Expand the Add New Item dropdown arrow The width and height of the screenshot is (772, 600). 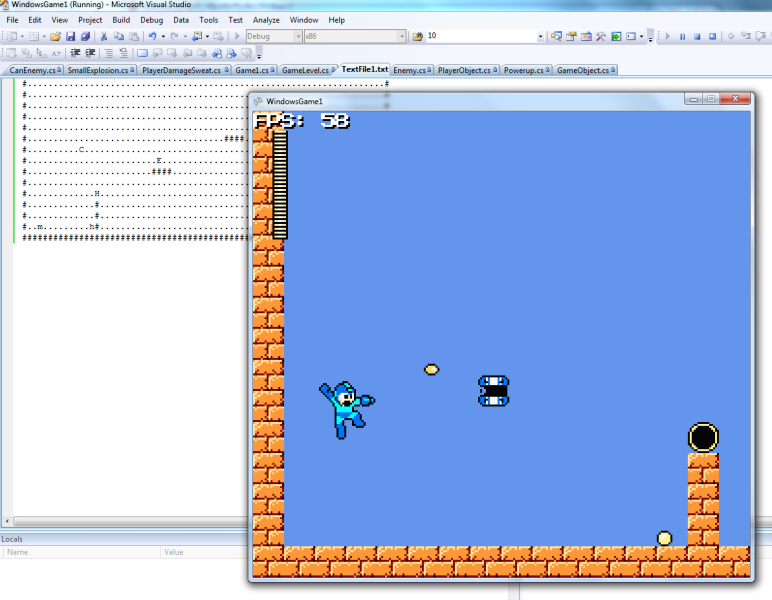(44, 36)
